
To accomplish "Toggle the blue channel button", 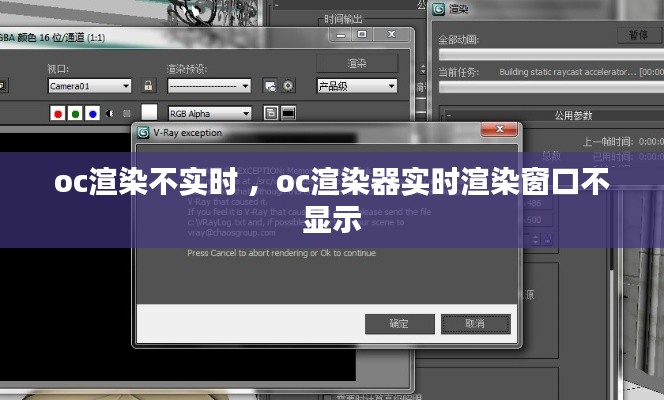I will click(92, 113).
